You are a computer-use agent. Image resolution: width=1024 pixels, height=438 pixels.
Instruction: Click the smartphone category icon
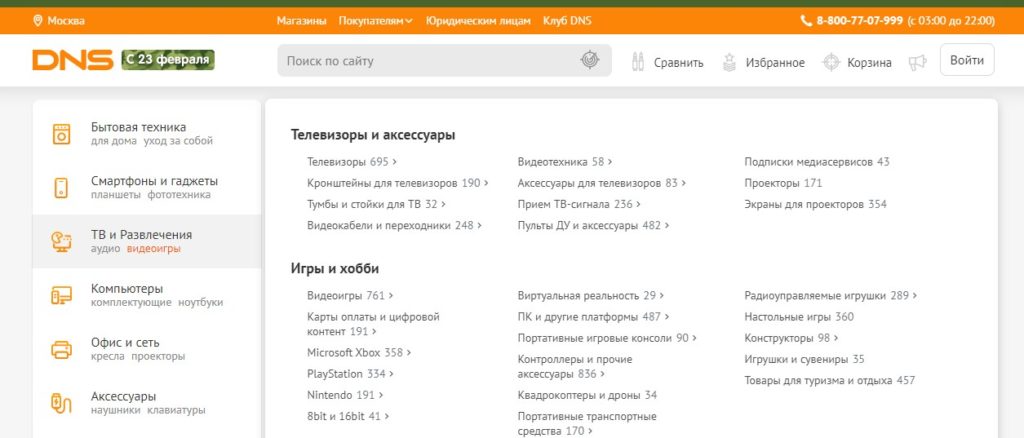(x=62, y=187)
